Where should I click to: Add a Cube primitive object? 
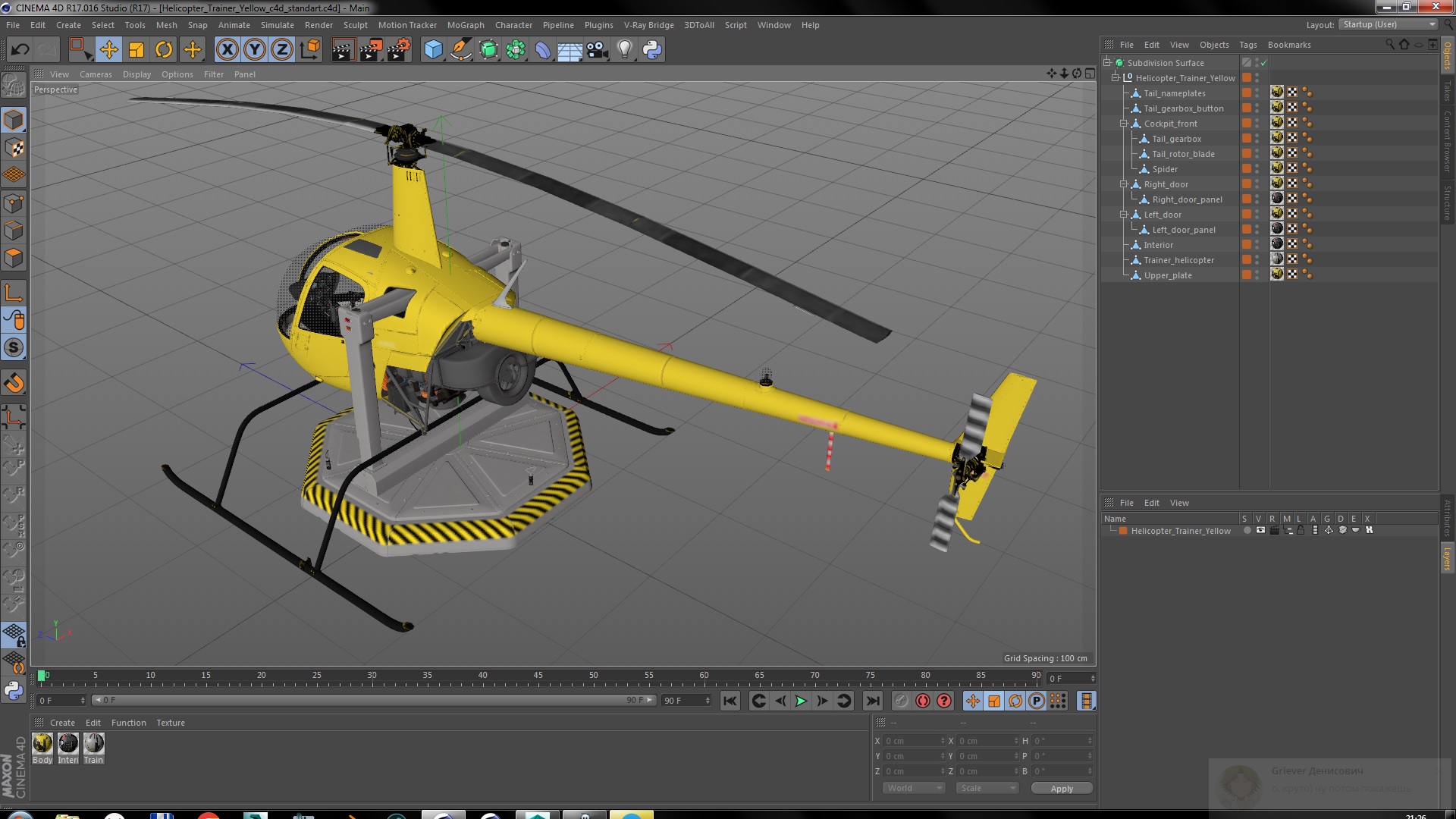click(433, 50)
